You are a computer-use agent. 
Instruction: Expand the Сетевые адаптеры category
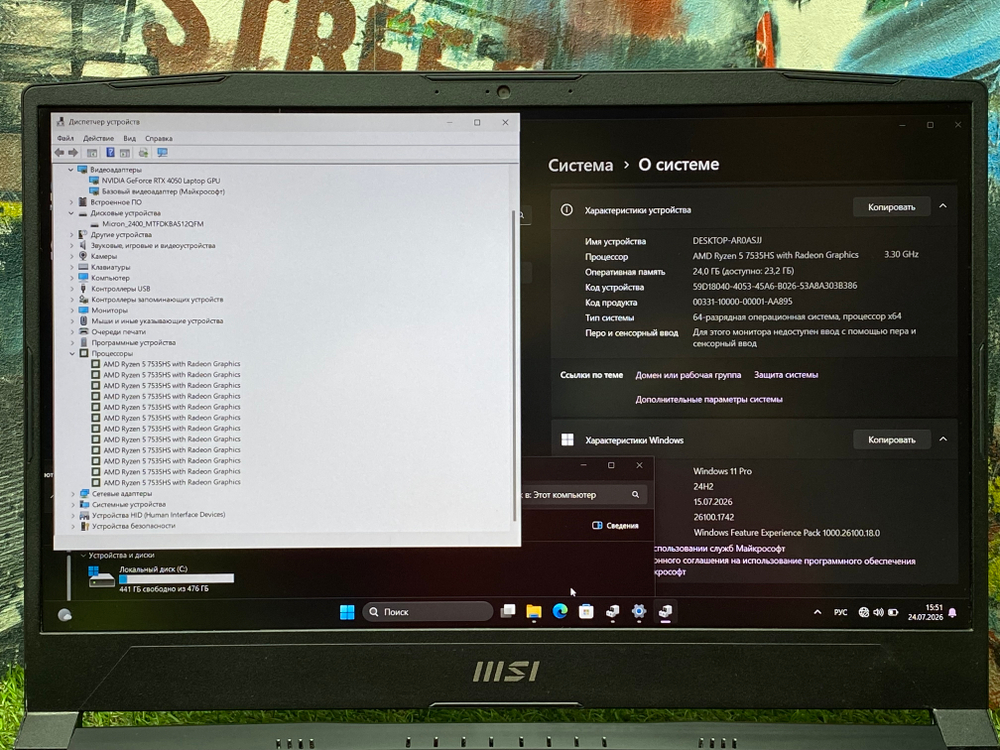pos(73,494)
